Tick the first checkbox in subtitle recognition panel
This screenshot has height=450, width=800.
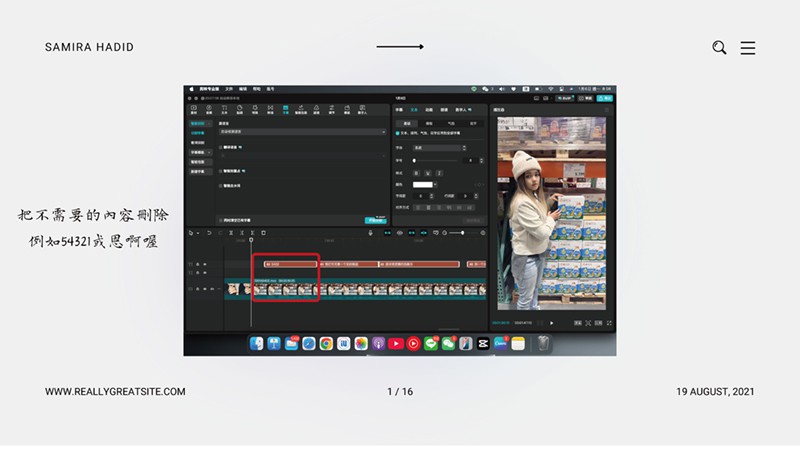220,147
